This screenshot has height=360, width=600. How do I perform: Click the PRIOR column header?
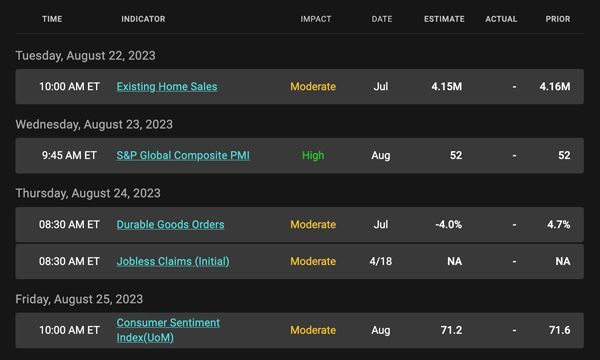[x=558, y=19]
